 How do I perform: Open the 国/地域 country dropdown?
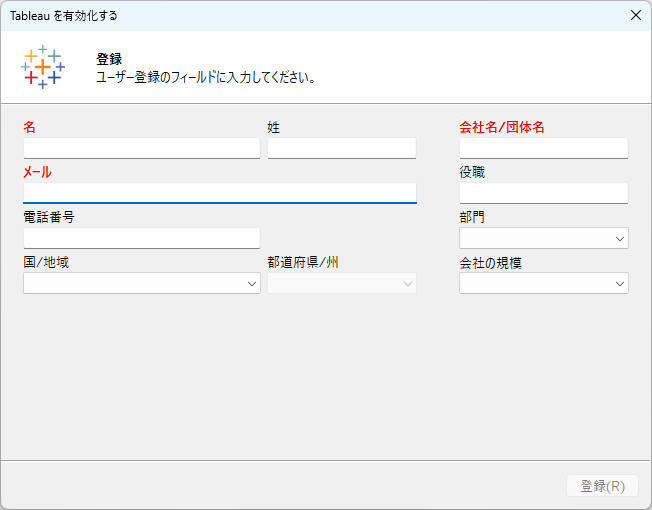point(142,283)
